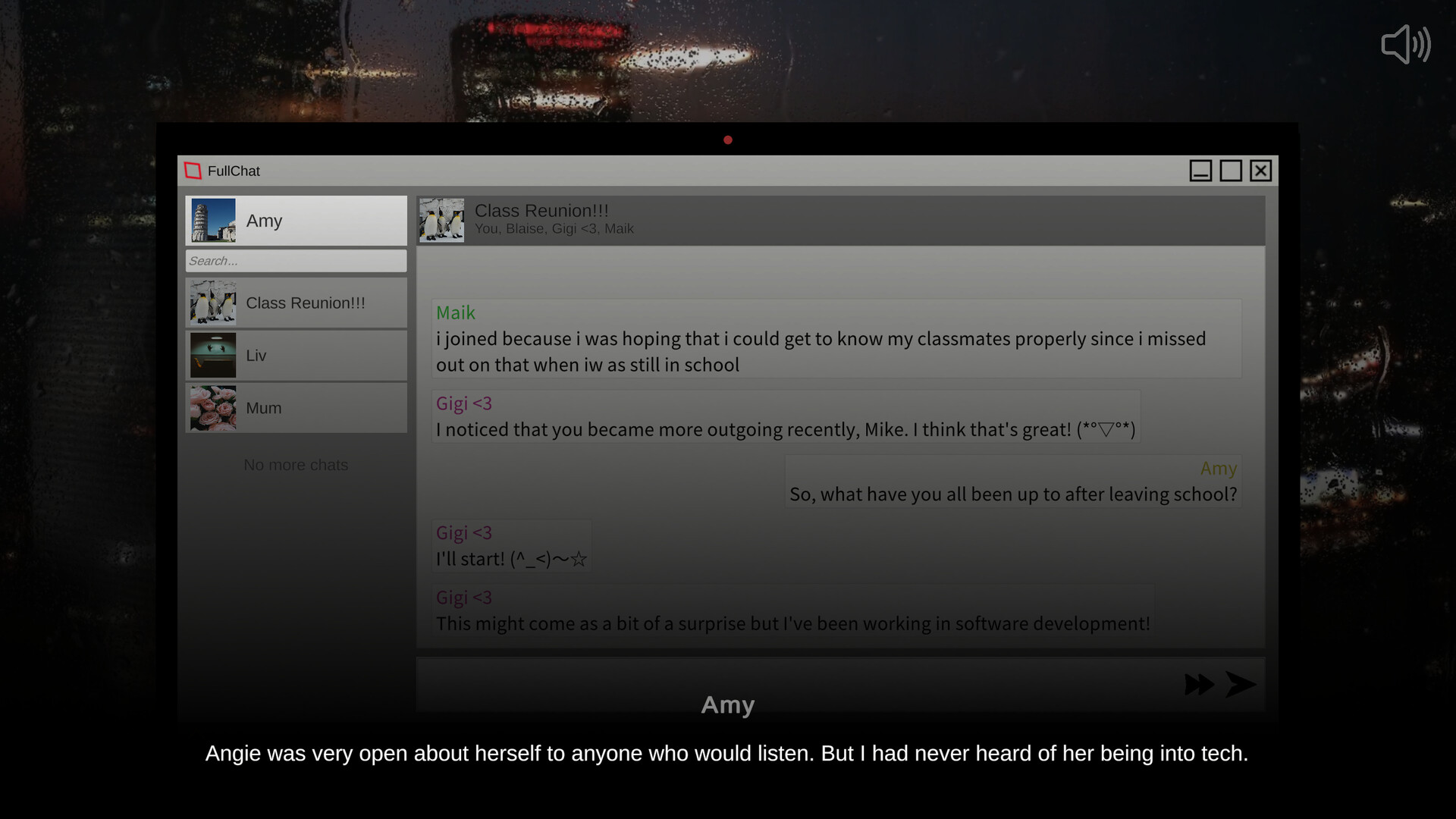1456x819 pixels.
Task: Click the No more chats label
Action: [296, 464]
